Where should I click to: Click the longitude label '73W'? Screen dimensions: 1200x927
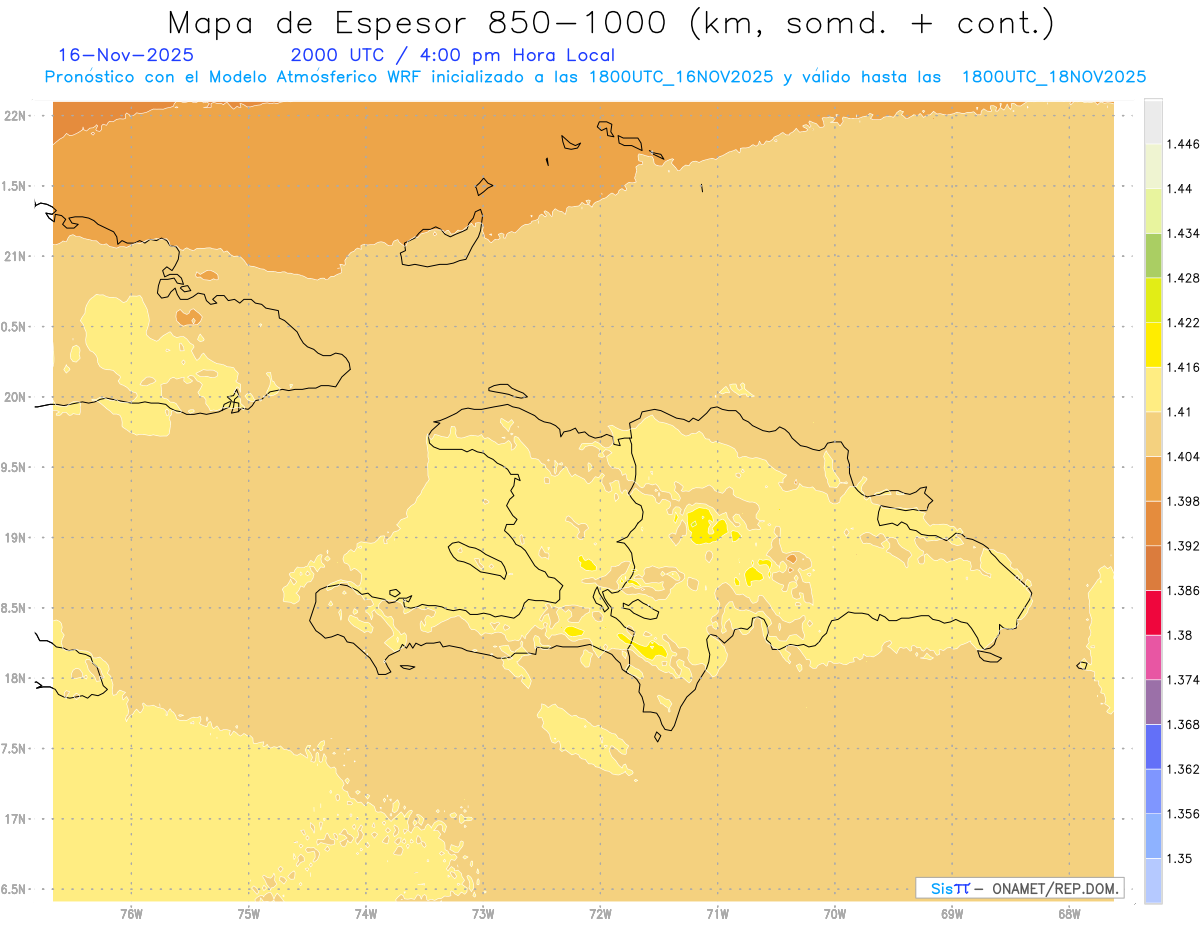tap(483, 913)
